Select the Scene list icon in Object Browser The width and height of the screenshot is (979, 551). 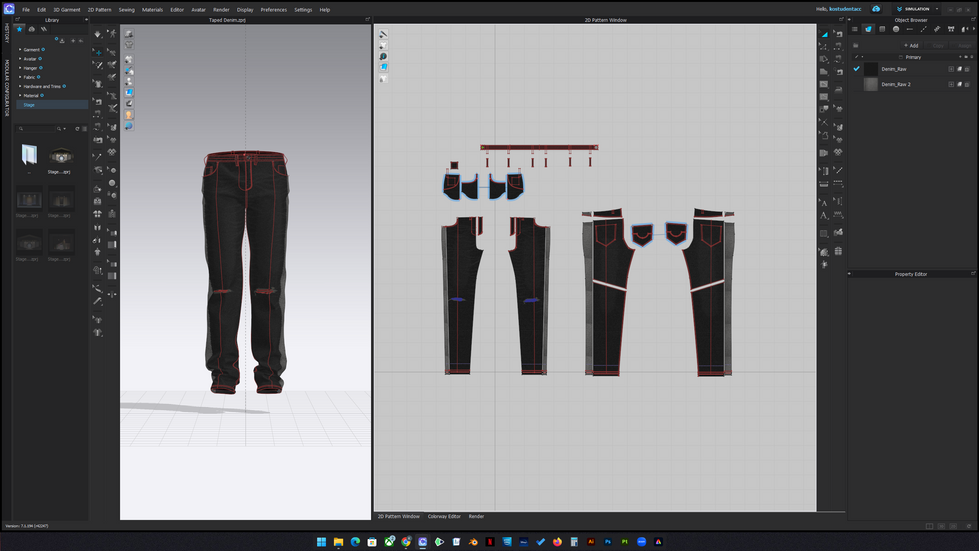[855, 29]
